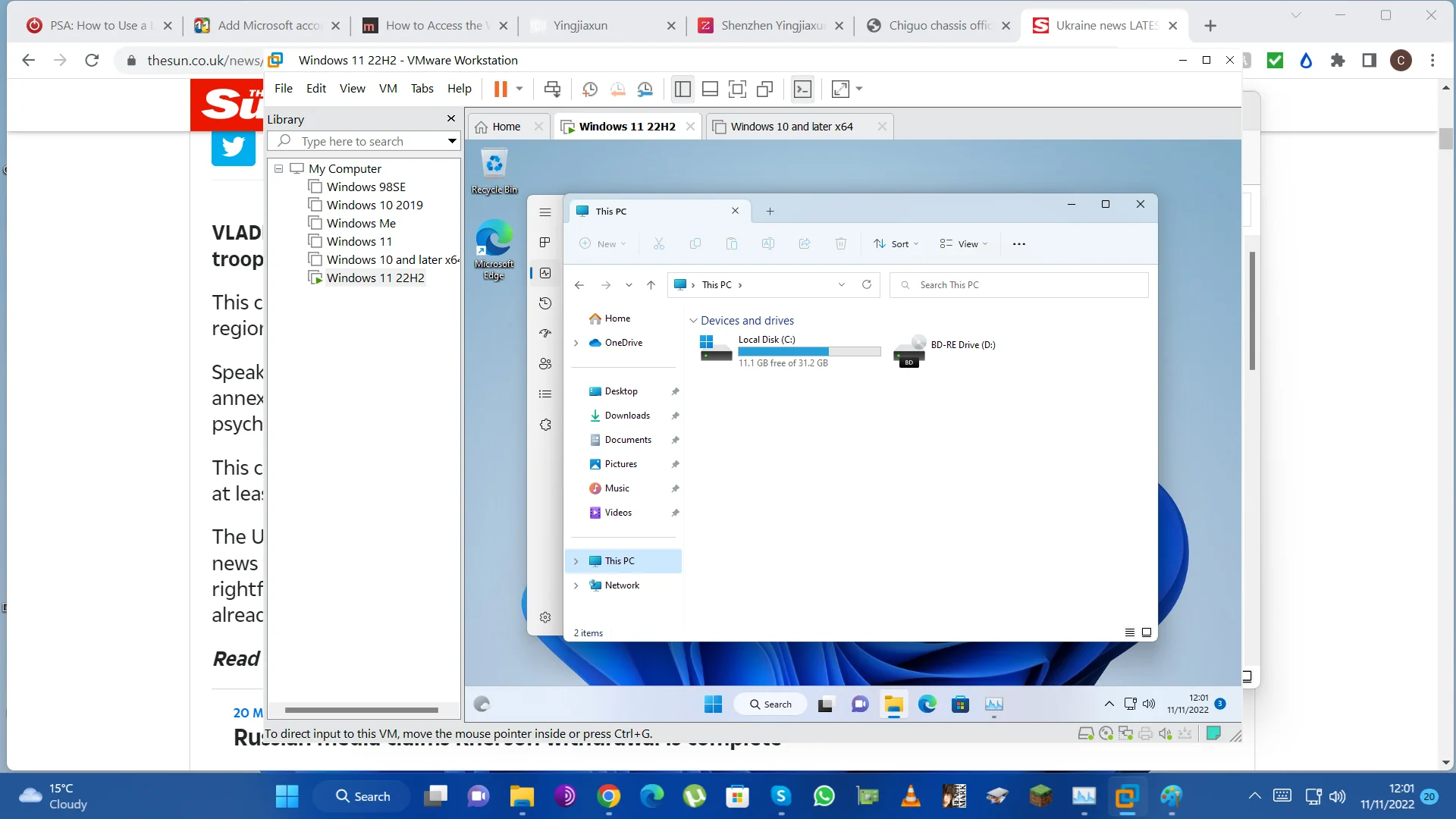Open the Recycle Bin in guest desktop
1456x819 pixels.
pyautogui.click(x=494, y=171)
